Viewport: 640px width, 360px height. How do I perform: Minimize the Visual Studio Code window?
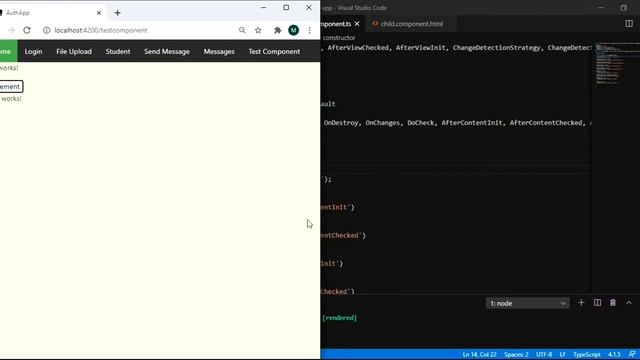(x=601, y=7)
